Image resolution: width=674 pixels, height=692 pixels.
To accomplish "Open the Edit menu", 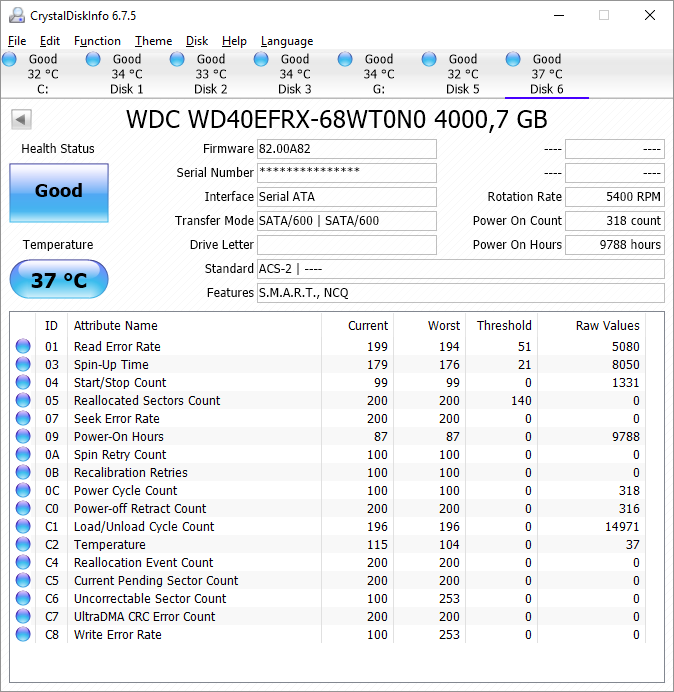I will (49, 41).
